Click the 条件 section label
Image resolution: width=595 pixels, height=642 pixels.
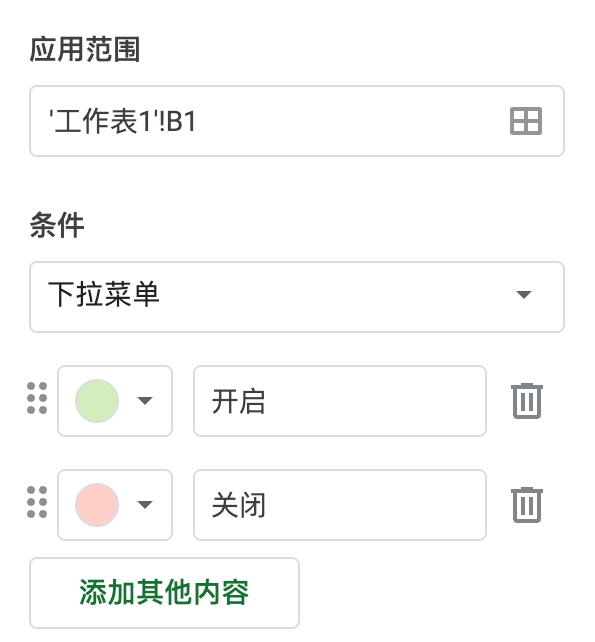[x=57, y=225]
